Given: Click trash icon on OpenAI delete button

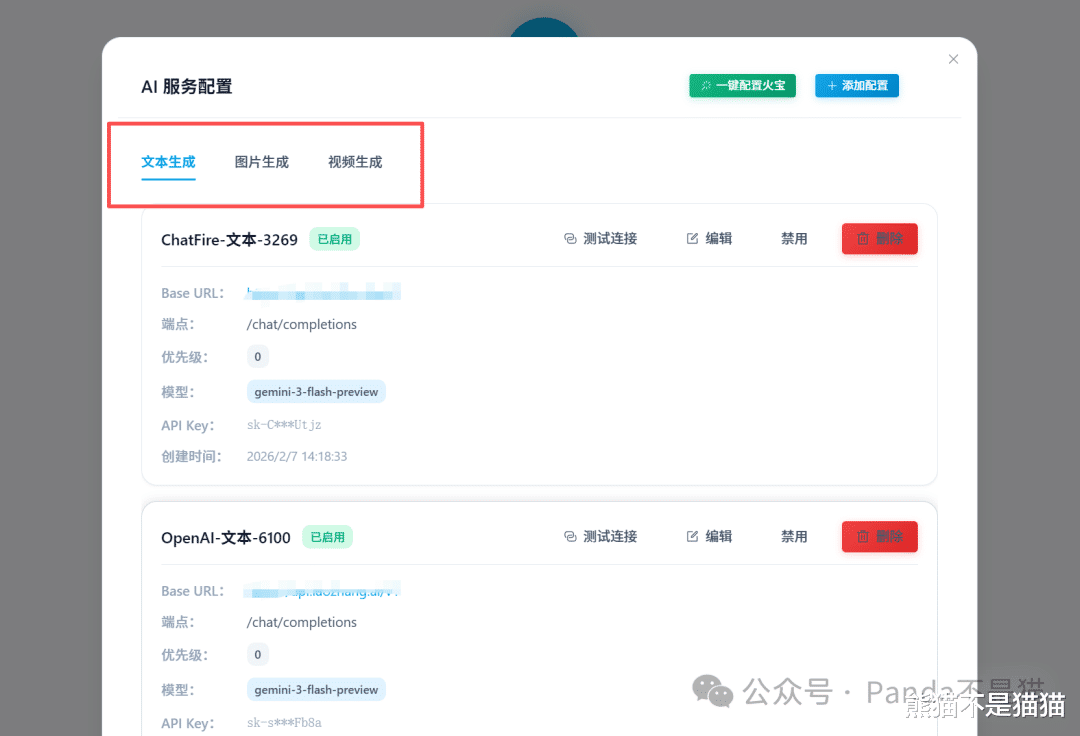Looking at the screenshot, I should [x=862, y=537].
